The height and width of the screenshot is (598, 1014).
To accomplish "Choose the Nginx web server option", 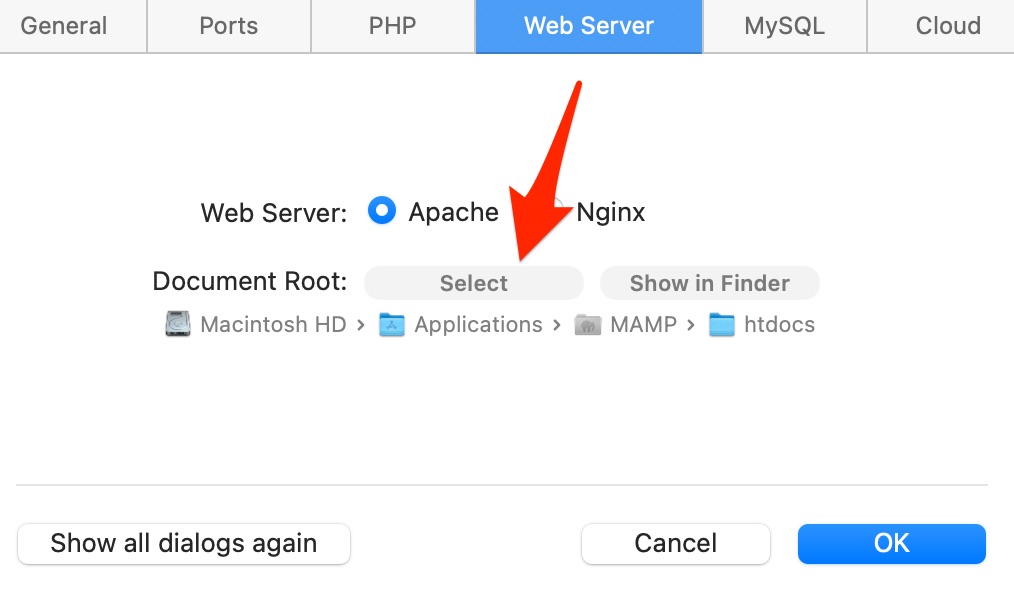I will coord(609,212).
